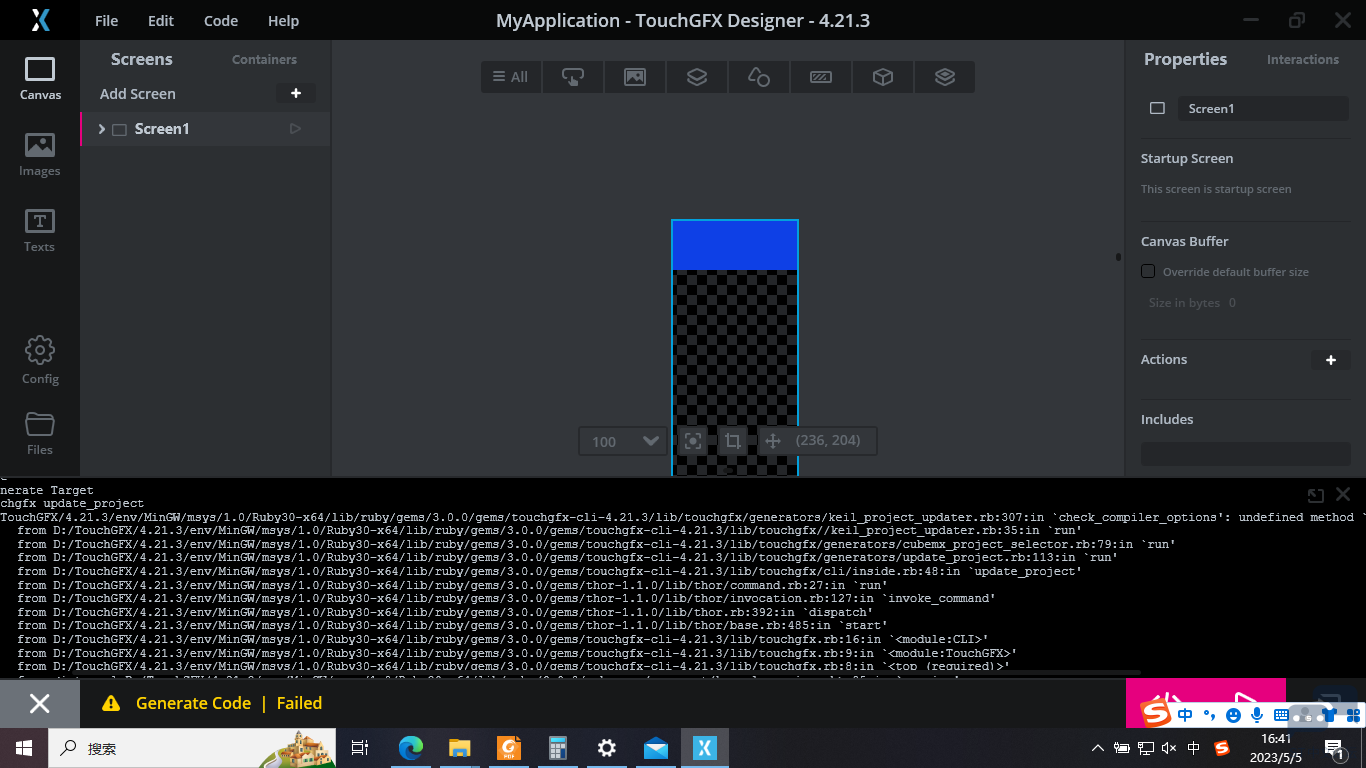Open the 3D box miscellaneous widget category
The height and width of the screenshot is (768, 1366).
883,77
